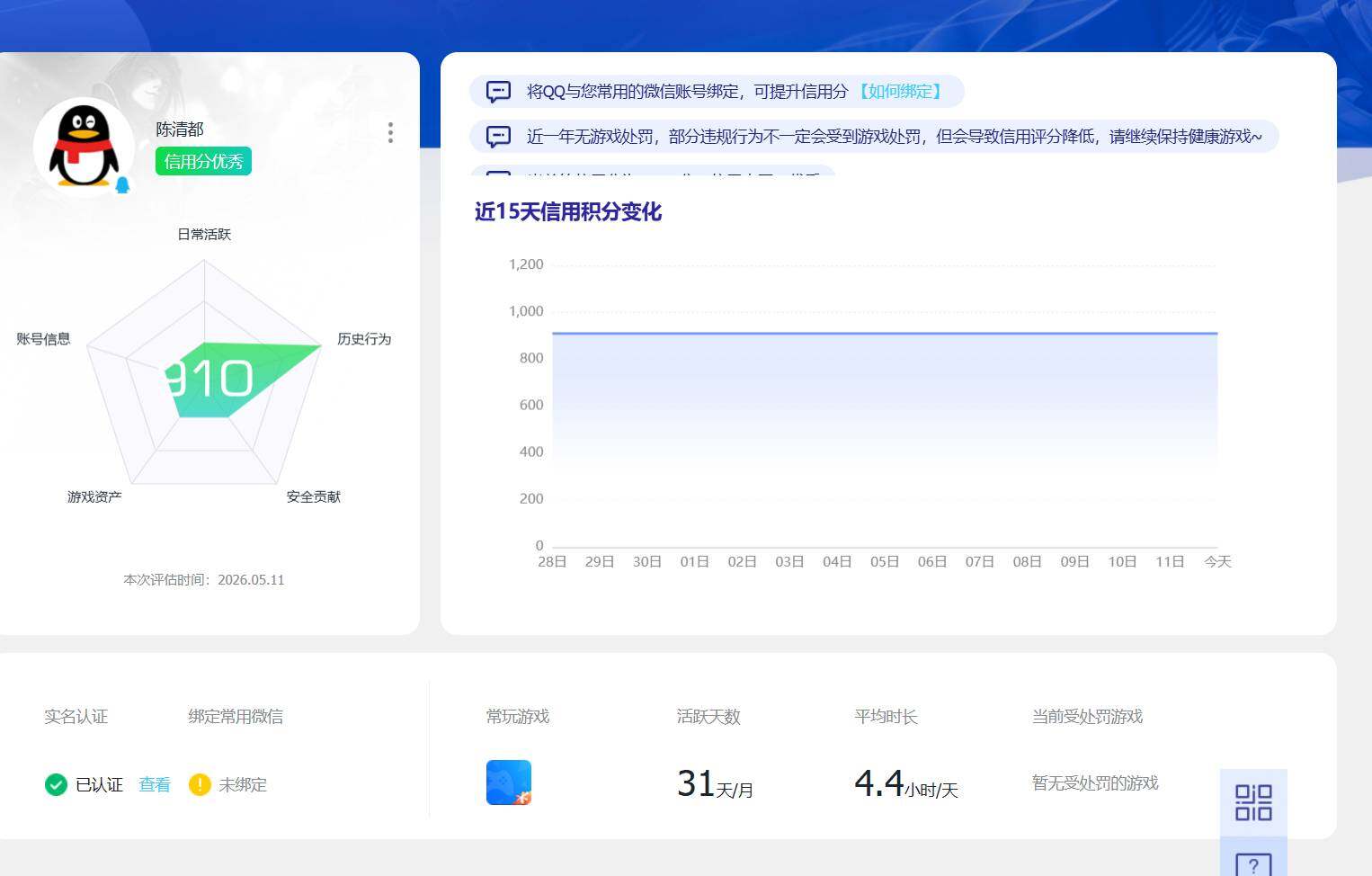Screen dimensions: 1372x876
Task: Click the 4.4小时/天 average duration value
Action: [x=906, y=784]
